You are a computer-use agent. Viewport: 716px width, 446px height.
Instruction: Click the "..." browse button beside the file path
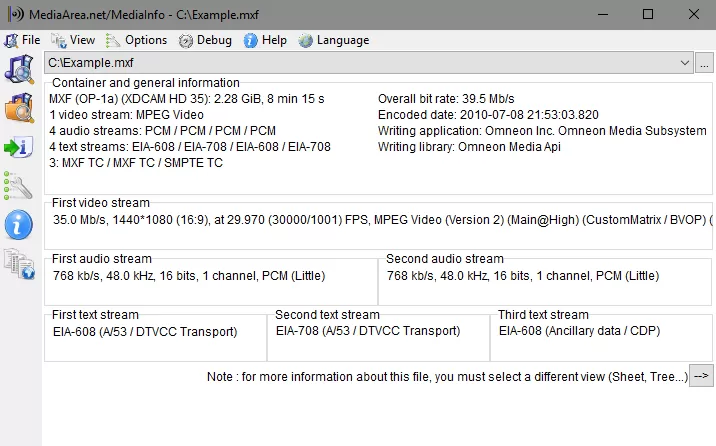(x=705, y=63)
